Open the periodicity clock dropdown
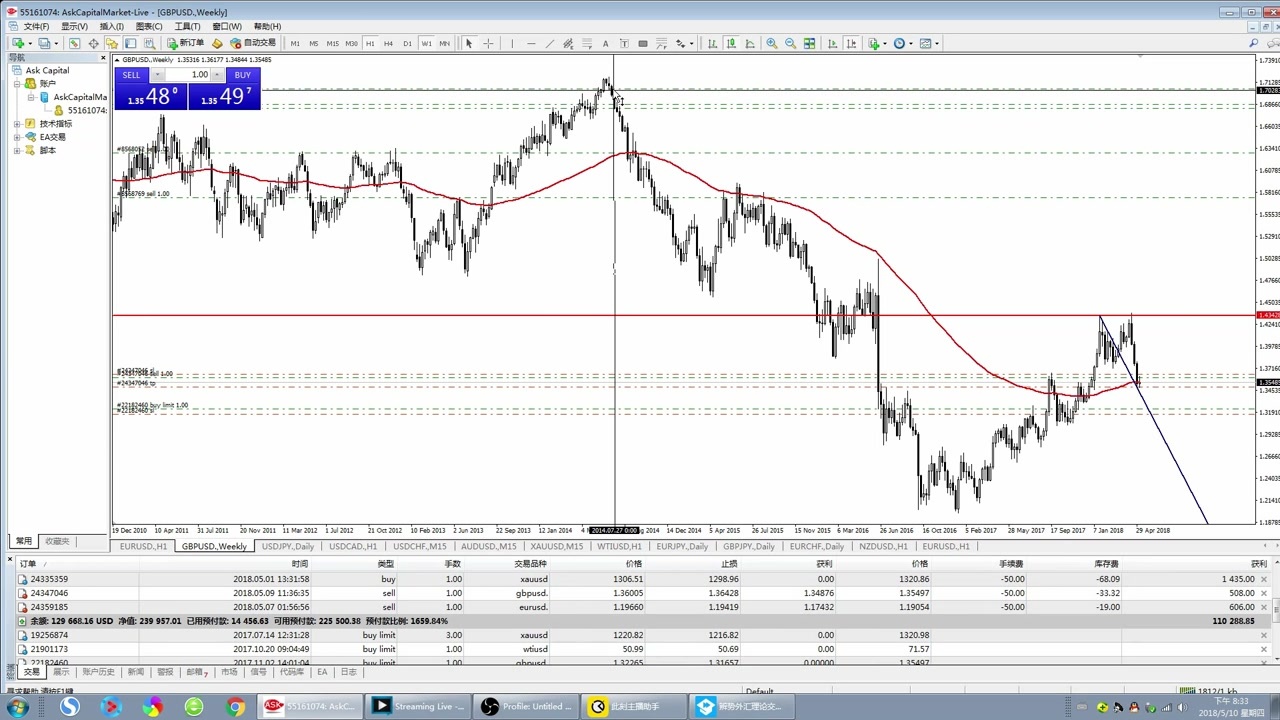Image resolution: width=1280 pixels, height=720 pixels. (x=903, y=43)
